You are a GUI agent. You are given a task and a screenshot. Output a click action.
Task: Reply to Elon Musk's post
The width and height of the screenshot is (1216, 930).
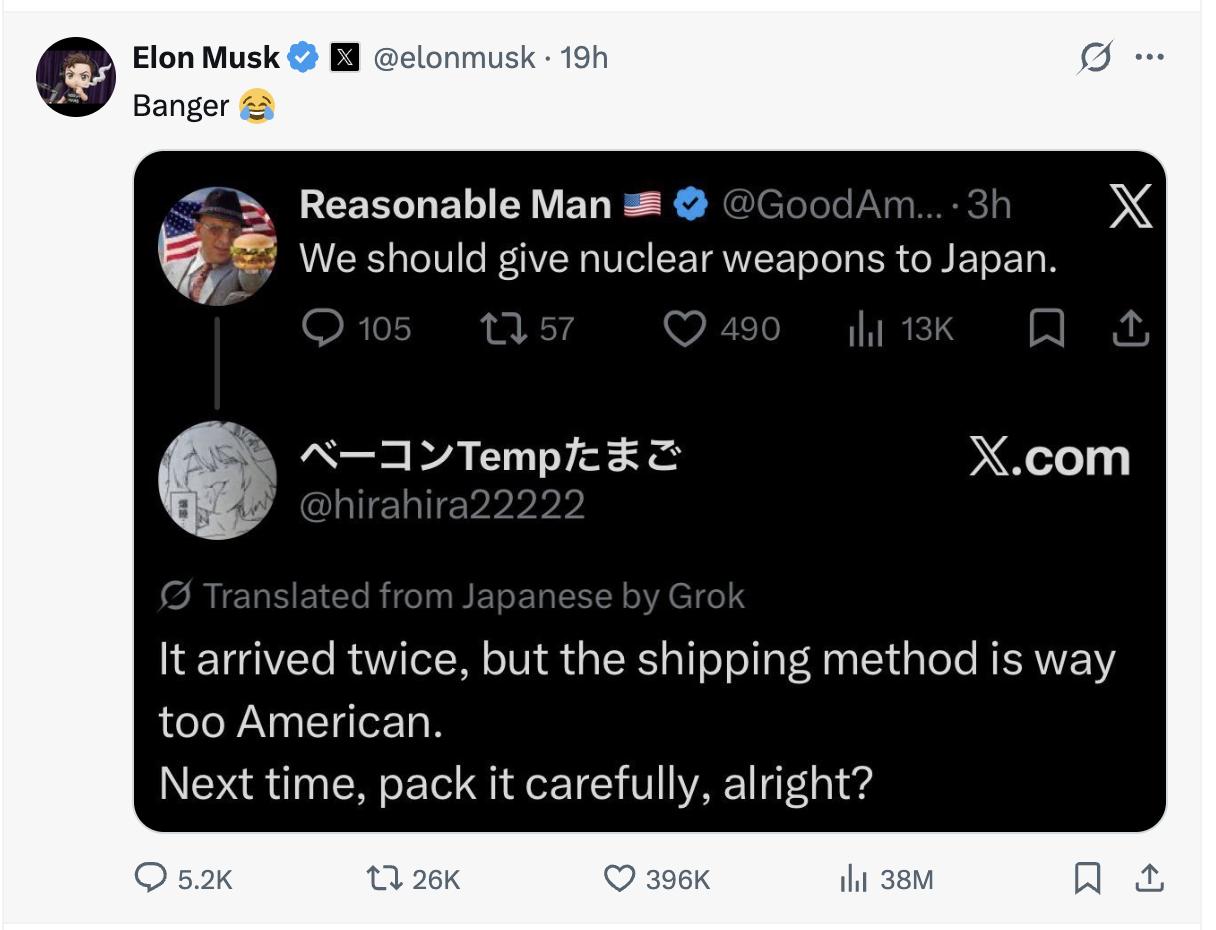151,879
